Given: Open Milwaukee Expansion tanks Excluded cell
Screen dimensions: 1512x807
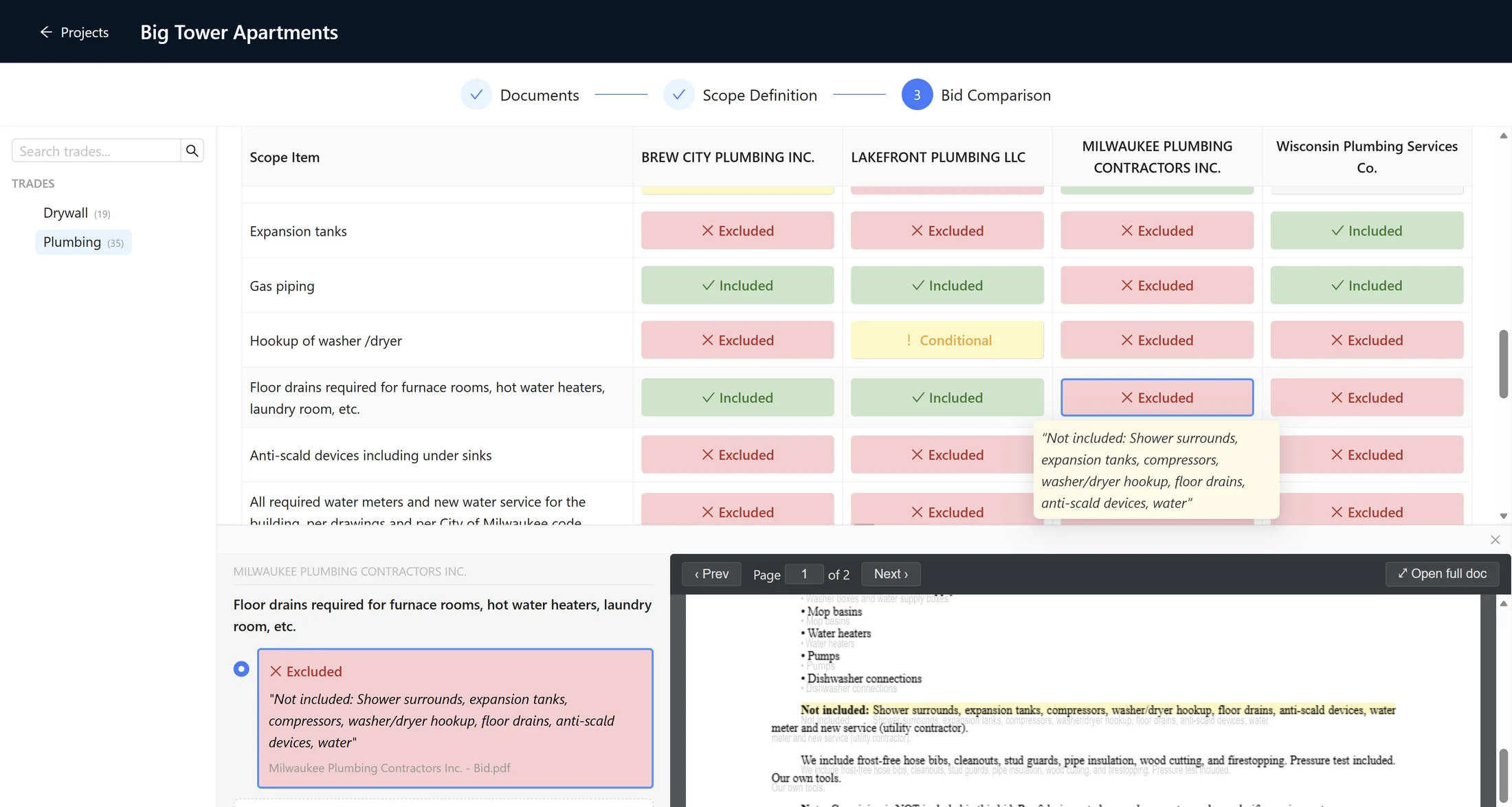Looking at the screenshot, I should tap(1157, 230).
